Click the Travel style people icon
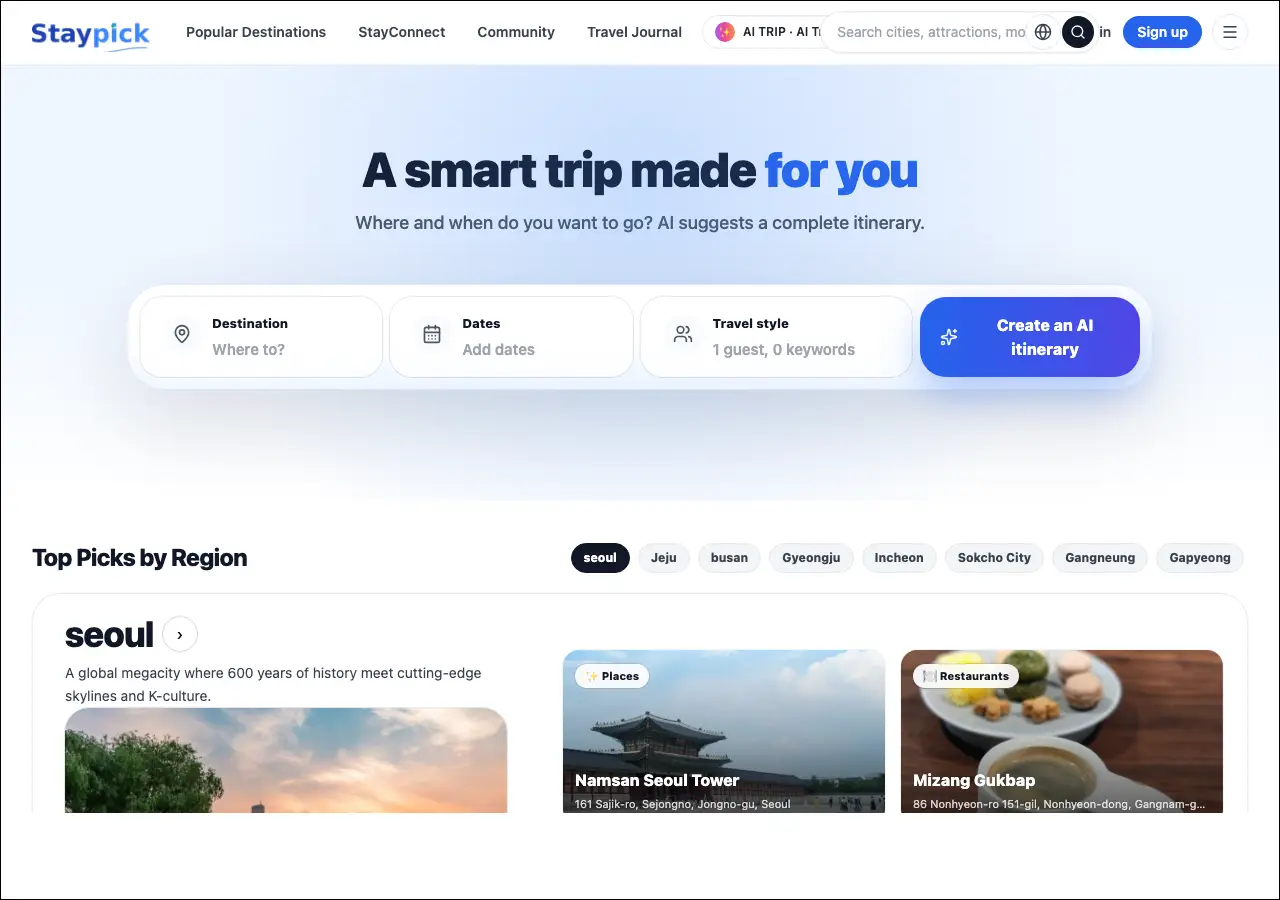The image size is (1280, 900). point(683,334)
